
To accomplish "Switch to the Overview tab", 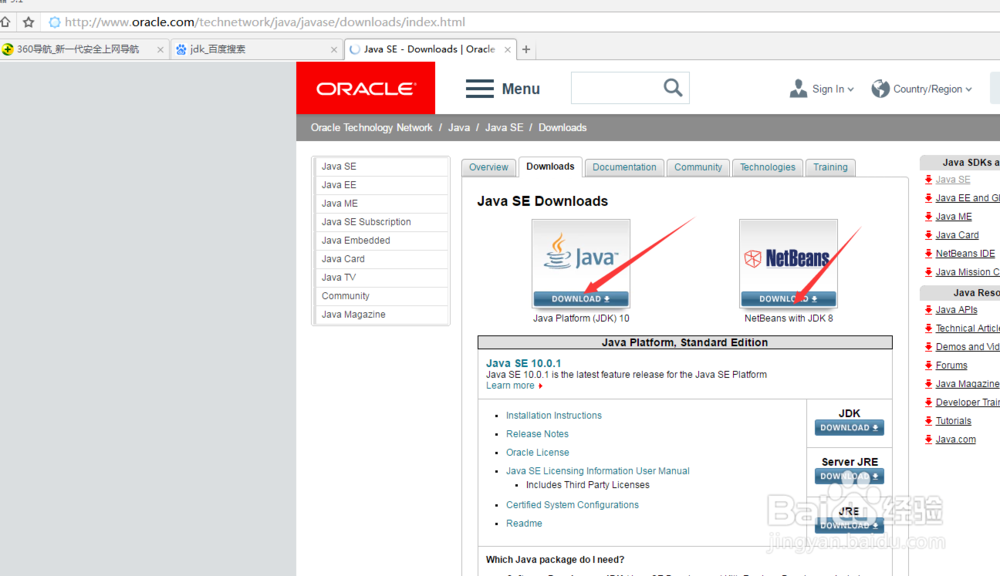I will click(489, 167).
